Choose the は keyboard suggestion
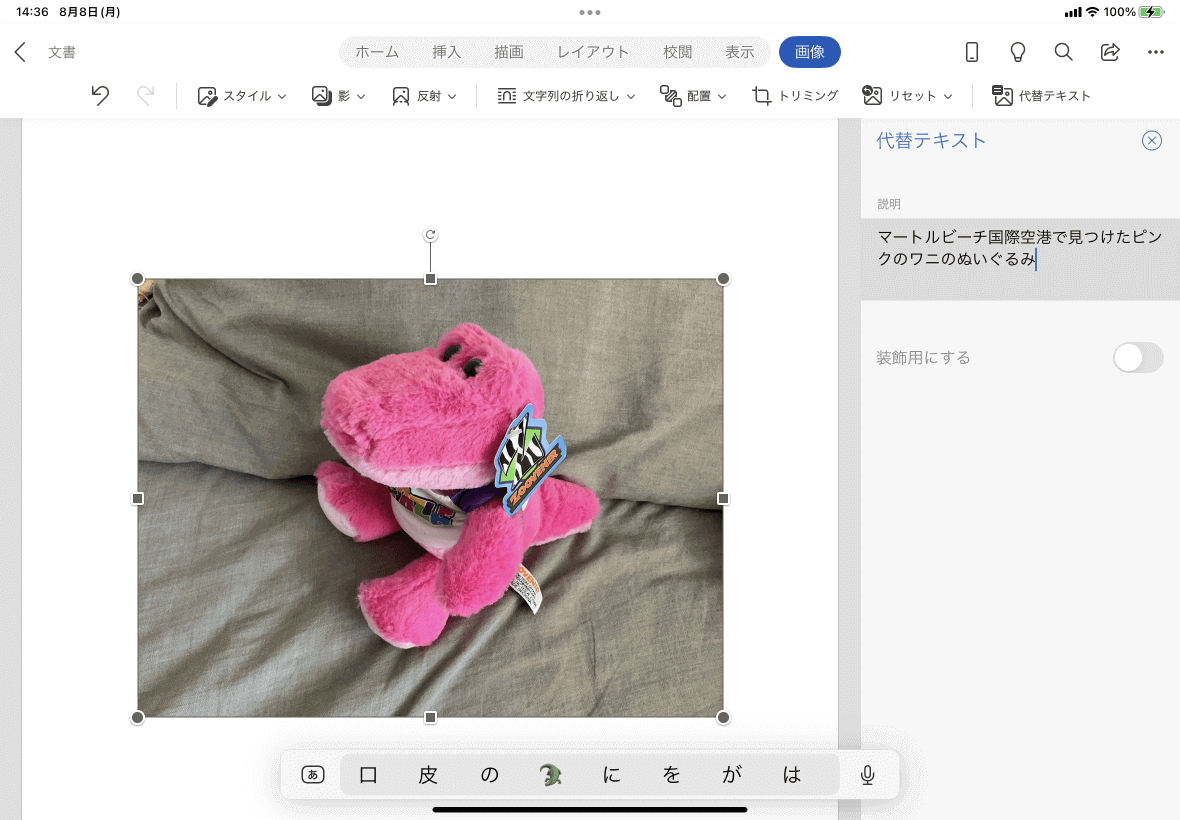Screen dimensions: 1180x820 (792, 775)
